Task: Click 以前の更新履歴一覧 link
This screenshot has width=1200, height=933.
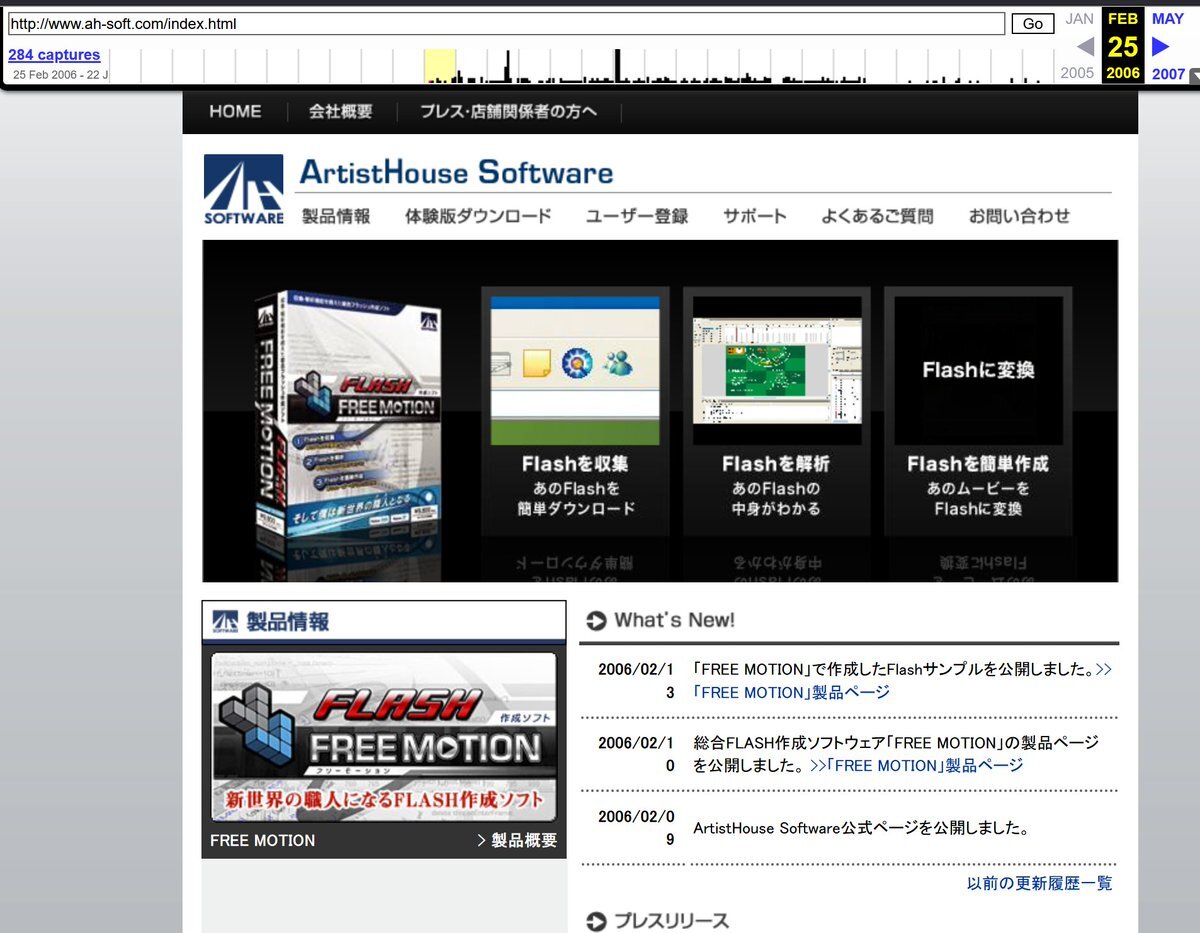Action: (1039, 883)
